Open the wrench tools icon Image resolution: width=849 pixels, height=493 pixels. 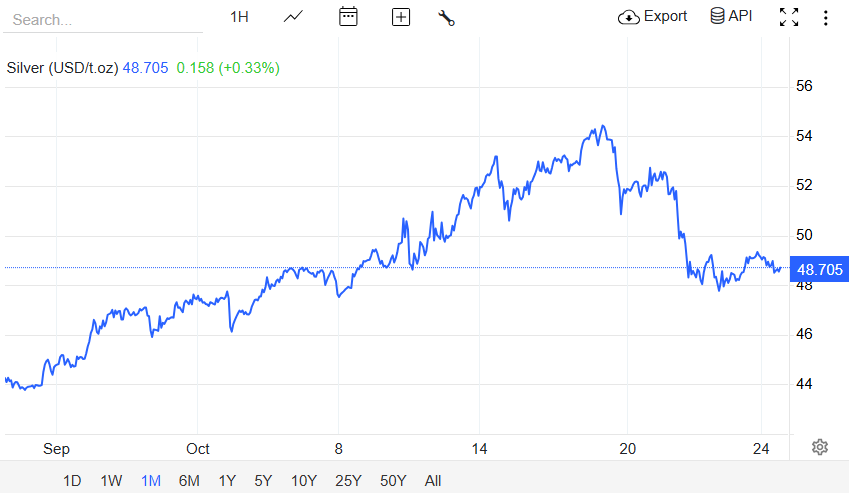446,17
